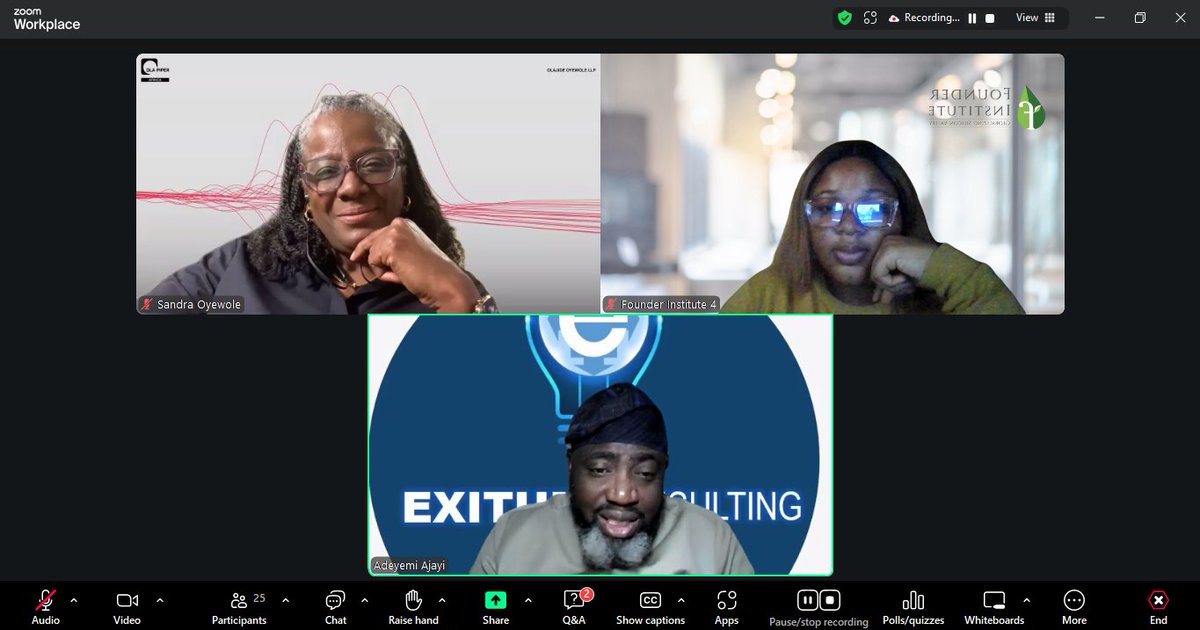Click the capture icon beside shield

point(870,18)
